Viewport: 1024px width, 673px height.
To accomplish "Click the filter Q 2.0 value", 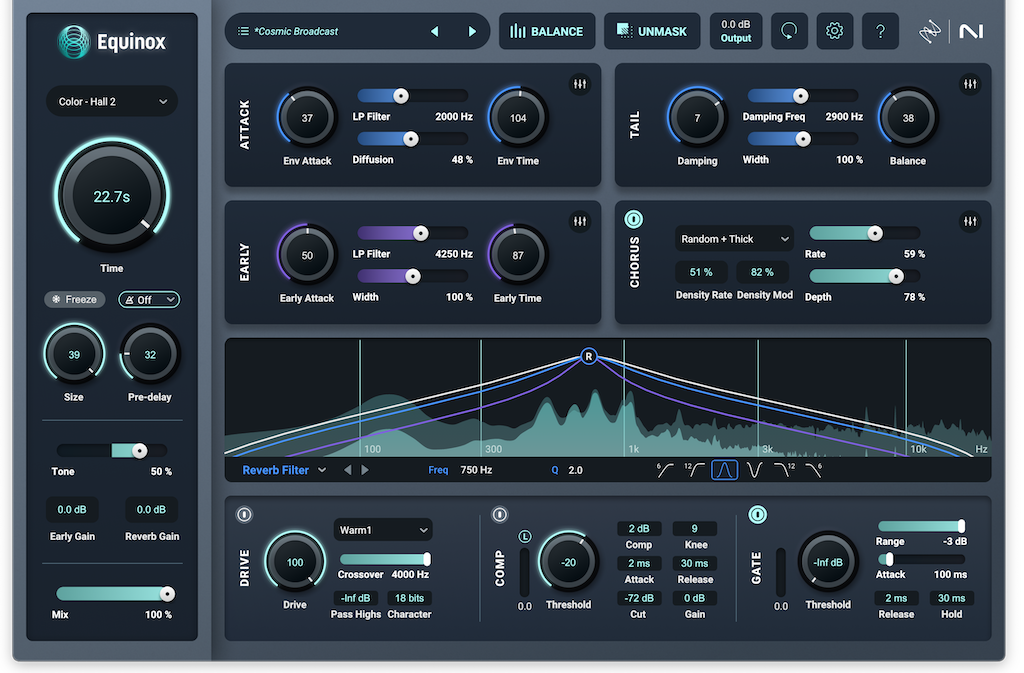I will pyautogui.click(x=575, y=470).
